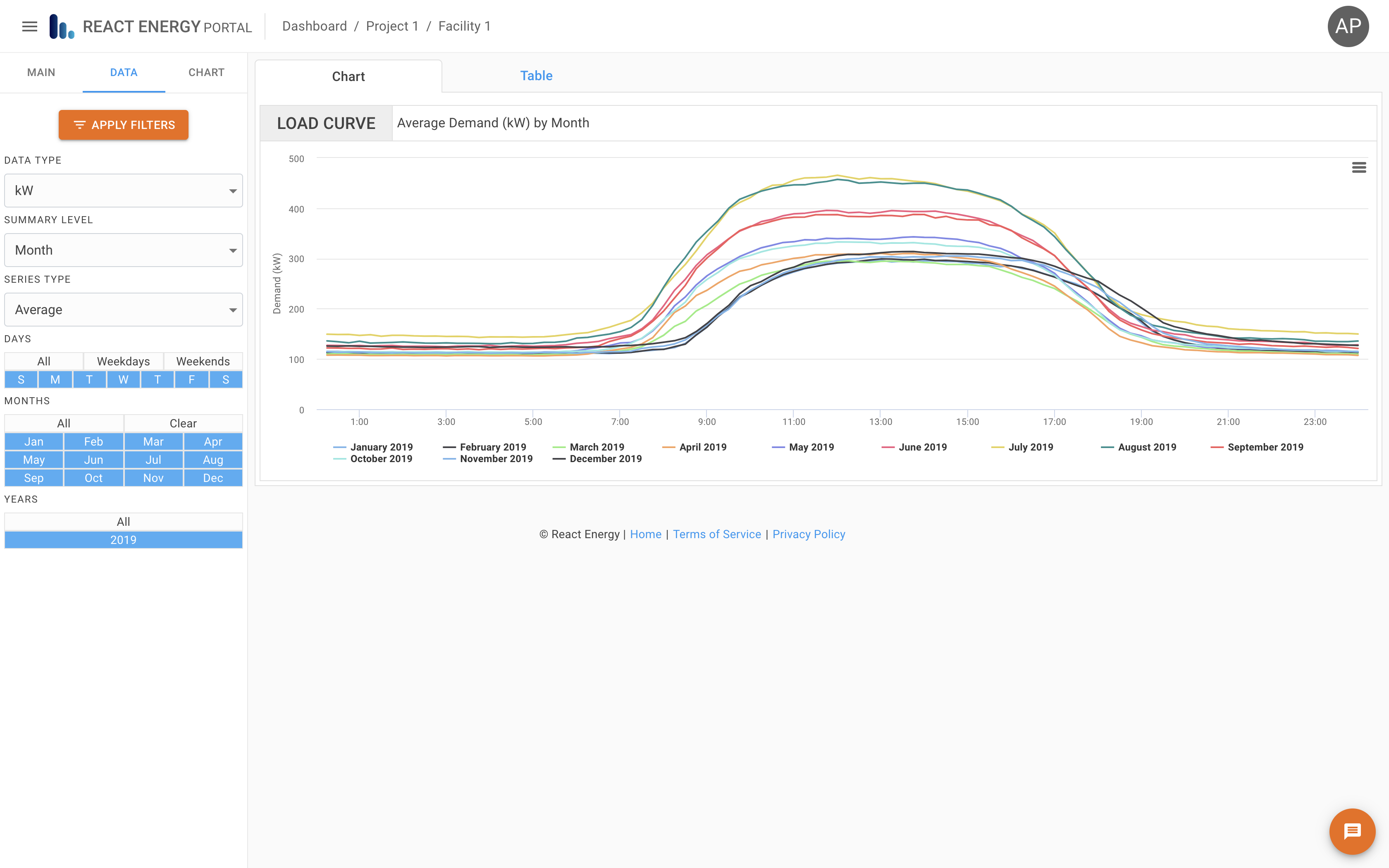This screenshot has width=1389, height=868.
Task: Deselect Wednesday in the Days filter
Action: (123, 379)
